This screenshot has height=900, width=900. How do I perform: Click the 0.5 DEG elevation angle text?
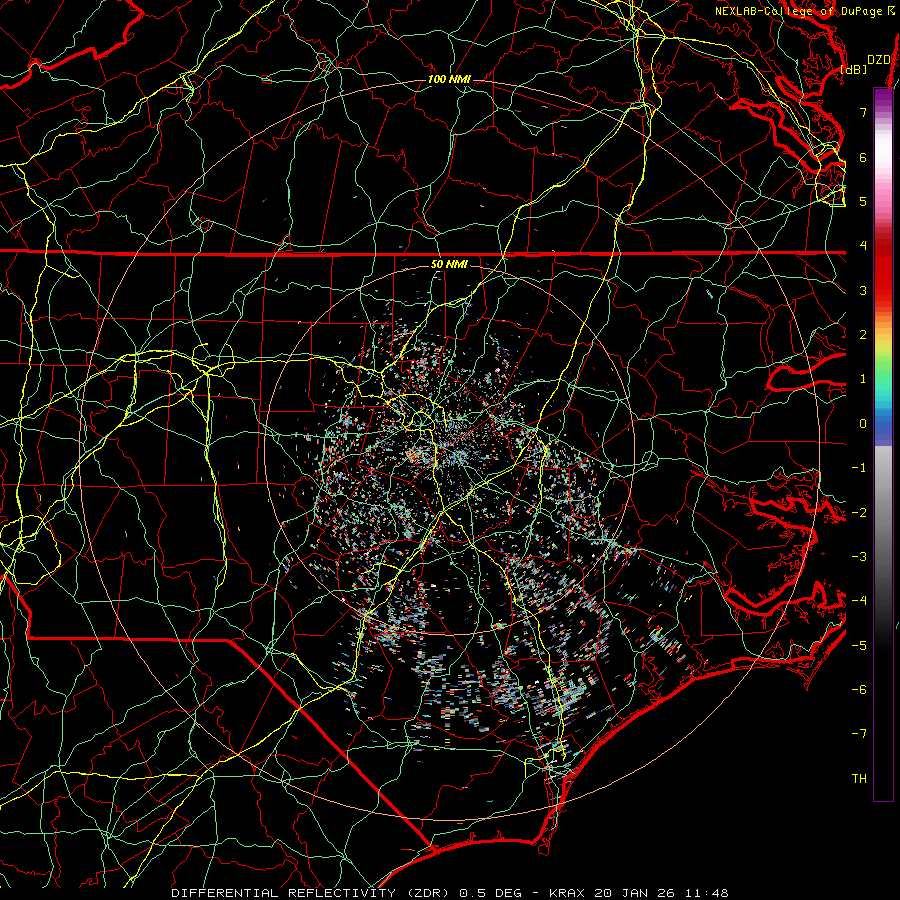click(x=490, y=893)
